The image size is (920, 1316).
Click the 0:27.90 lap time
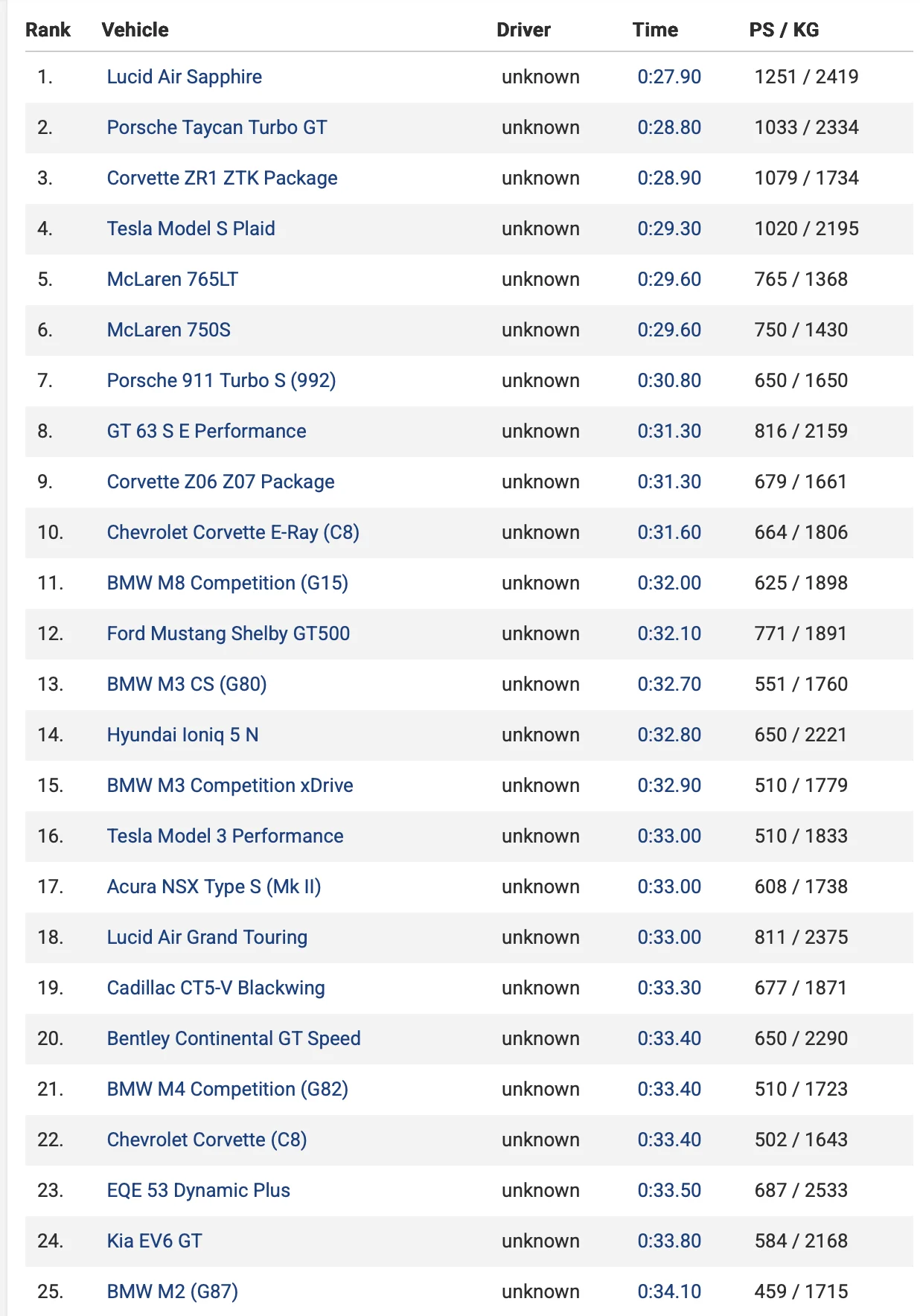(669, 77)
